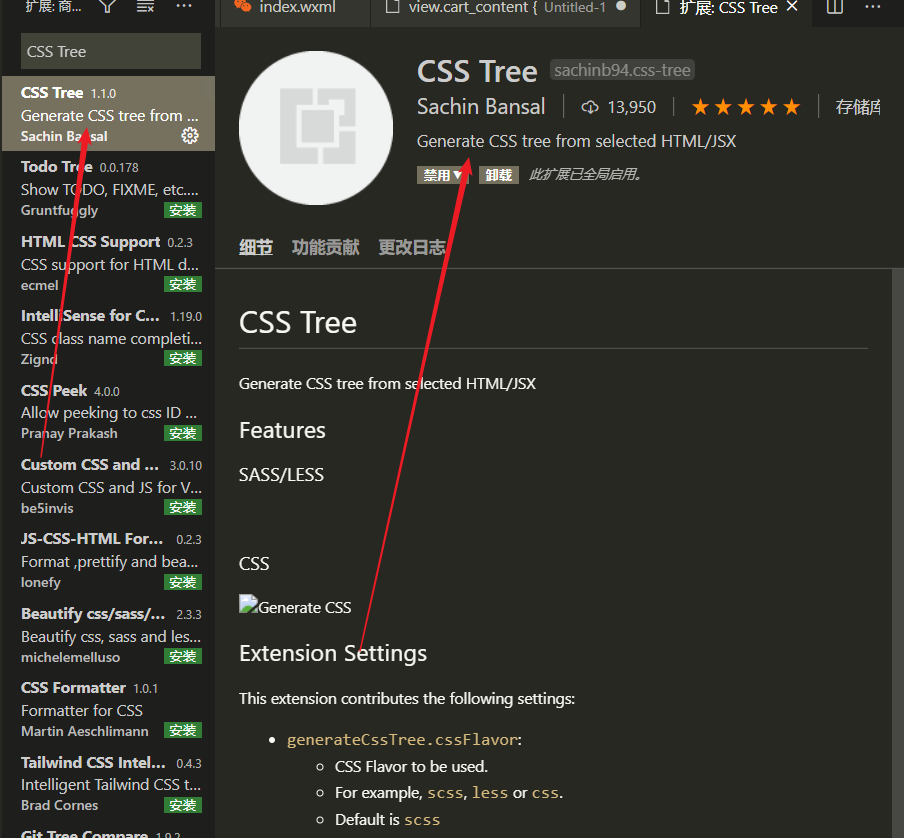Open the 细节 details tab
This screenshot has height=838, width=904.
(x=256, y=247)
